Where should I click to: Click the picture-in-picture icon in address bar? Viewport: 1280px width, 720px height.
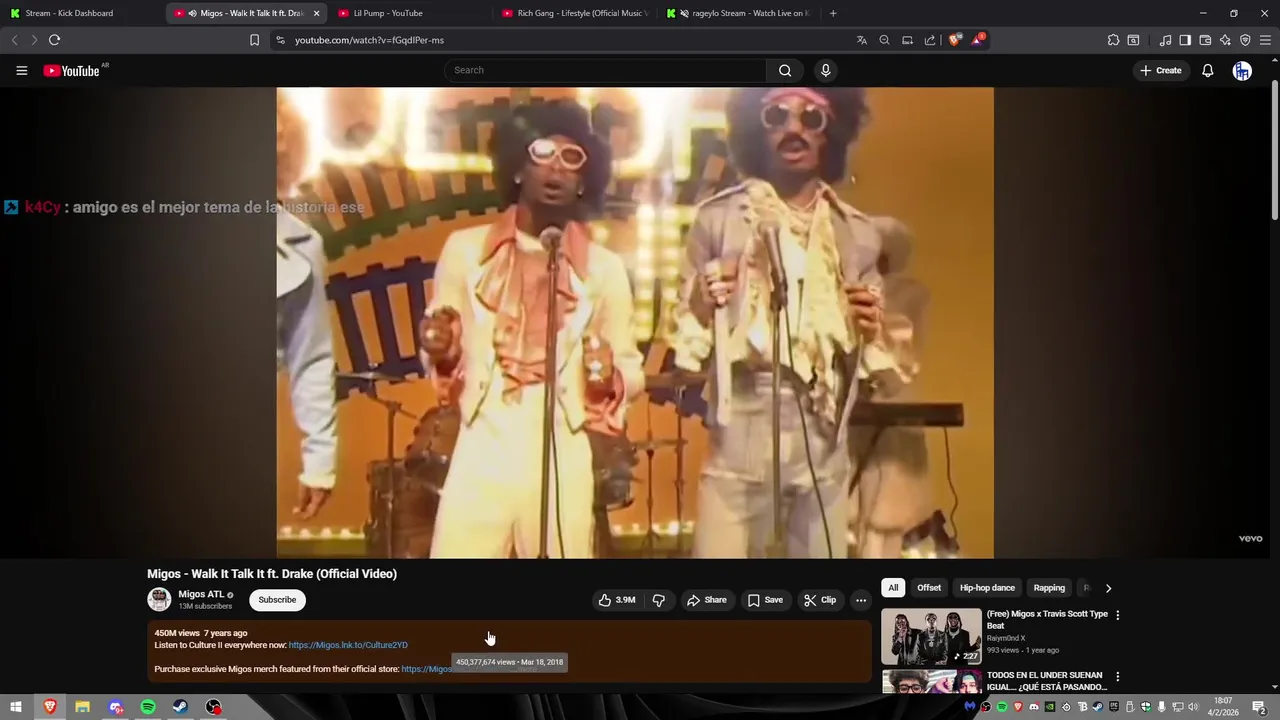point(907,40)
